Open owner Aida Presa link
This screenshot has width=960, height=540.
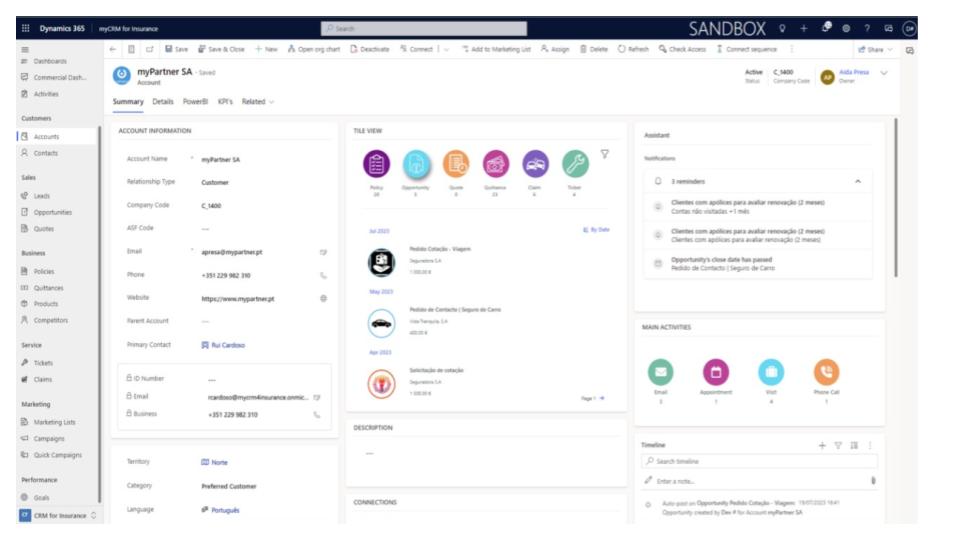pyautogui.click(x=853, y=72)
